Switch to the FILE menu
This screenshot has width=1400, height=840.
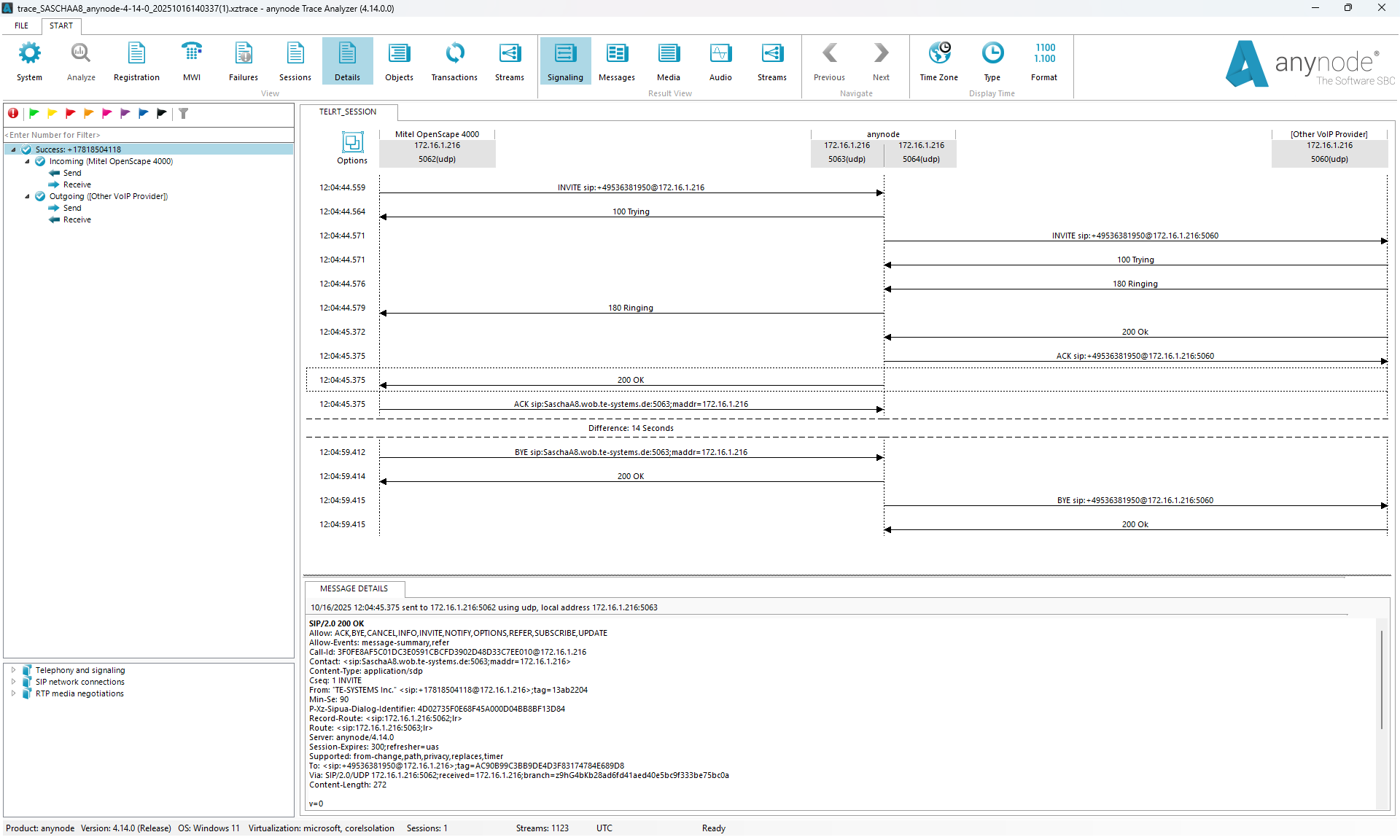tap(21, 26)
